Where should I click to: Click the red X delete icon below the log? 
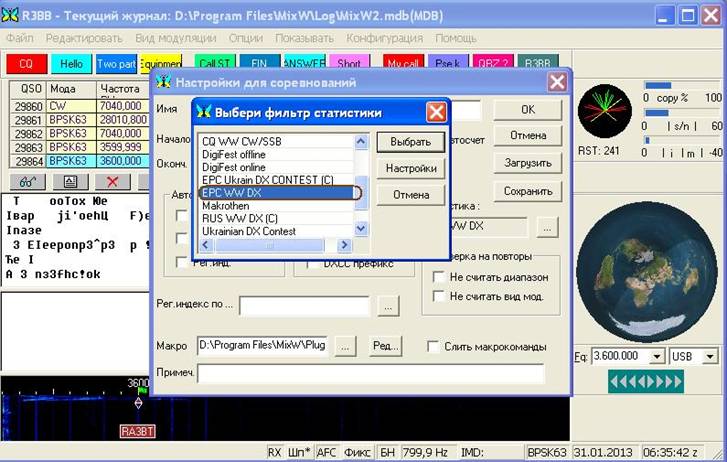point(112,181)
